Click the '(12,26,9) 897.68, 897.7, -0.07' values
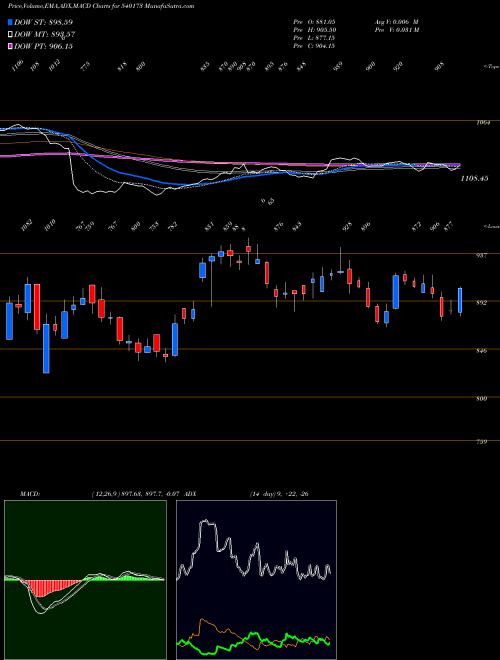 click(x=136, y=494)
